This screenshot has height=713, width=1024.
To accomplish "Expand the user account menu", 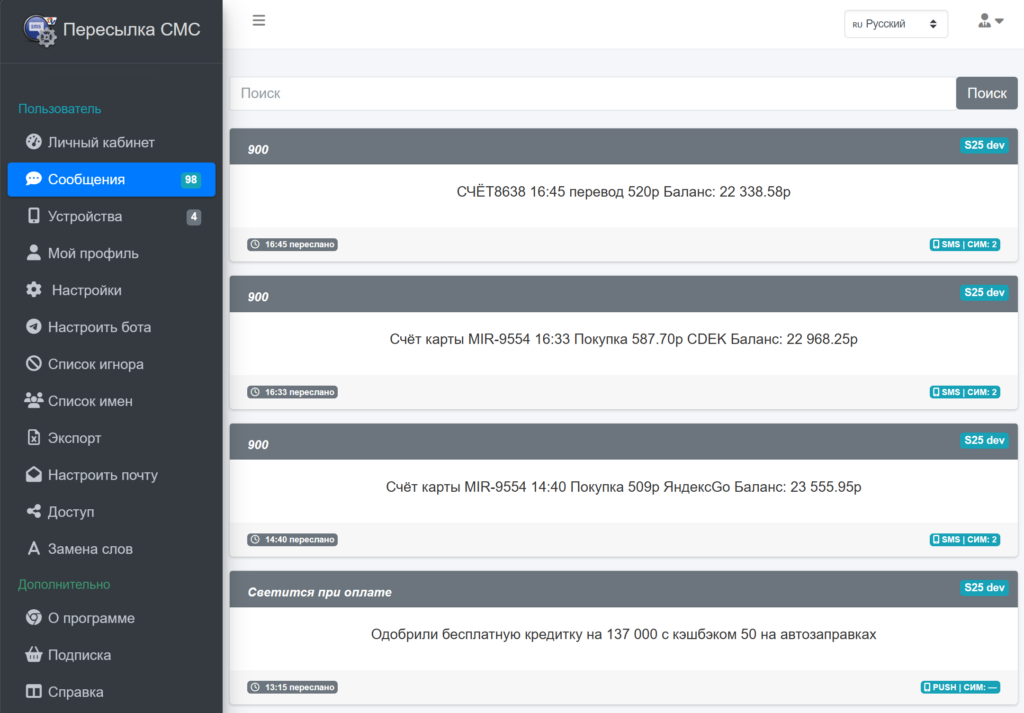I will click(990, 21).
